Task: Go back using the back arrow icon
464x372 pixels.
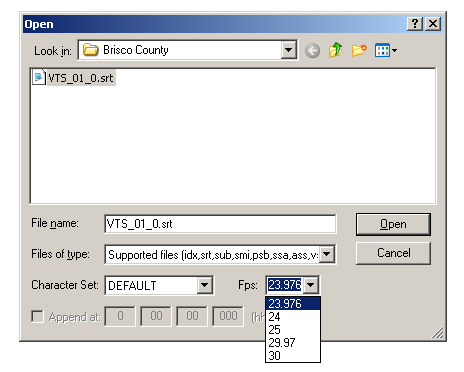Action: click(x=312, y=51)
